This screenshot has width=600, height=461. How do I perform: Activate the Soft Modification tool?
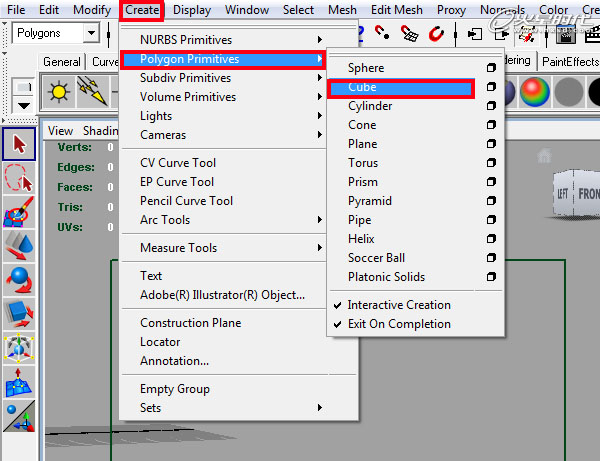[19, 382]
